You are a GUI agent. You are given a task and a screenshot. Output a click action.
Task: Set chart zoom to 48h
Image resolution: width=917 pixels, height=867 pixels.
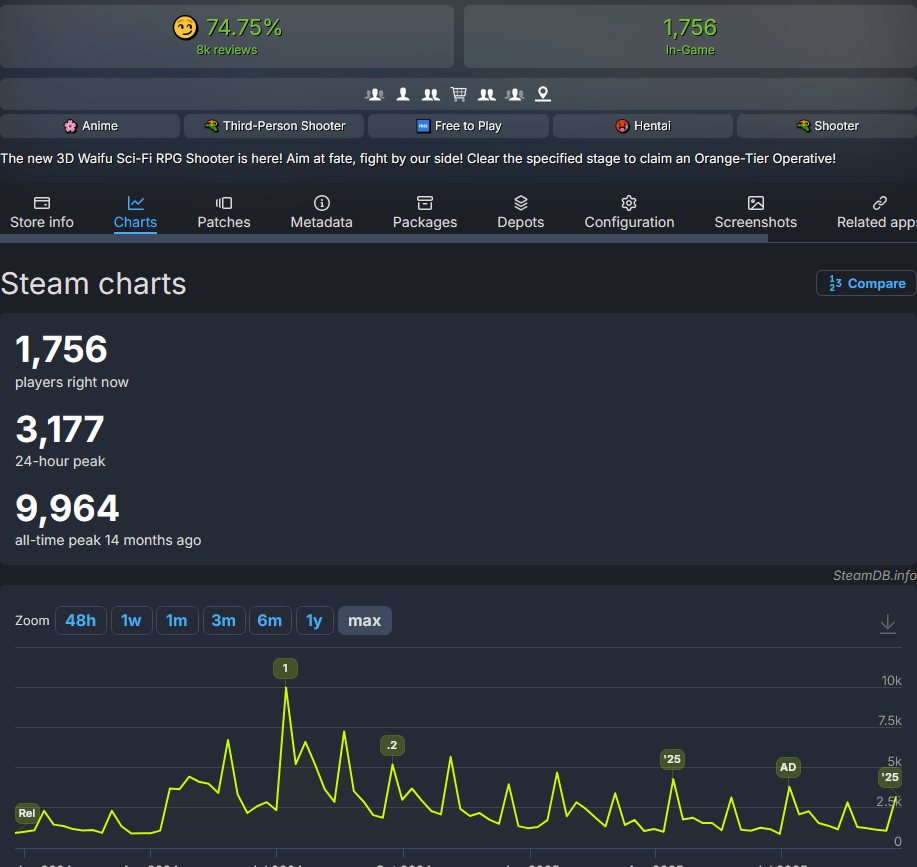point(80,621)
